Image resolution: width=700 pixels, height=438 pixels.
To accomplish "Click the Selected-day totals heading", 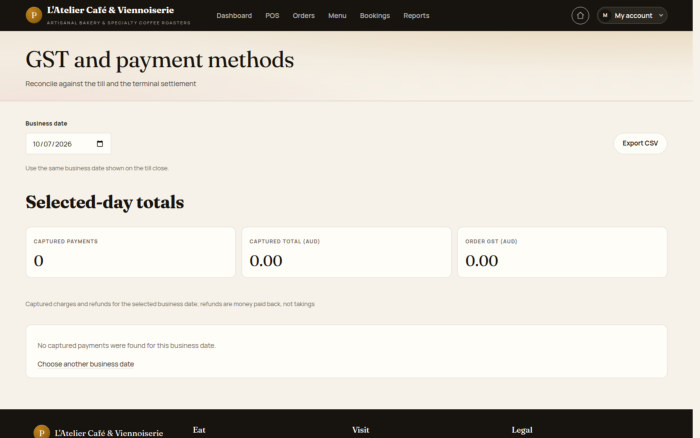I will [x=104, y=202].
